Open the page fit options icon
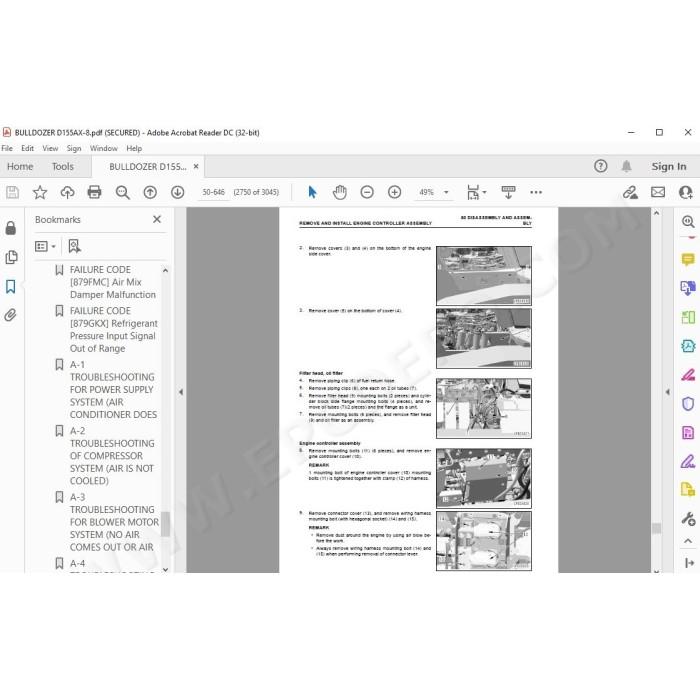700x700 pixels. click(473, 192)
